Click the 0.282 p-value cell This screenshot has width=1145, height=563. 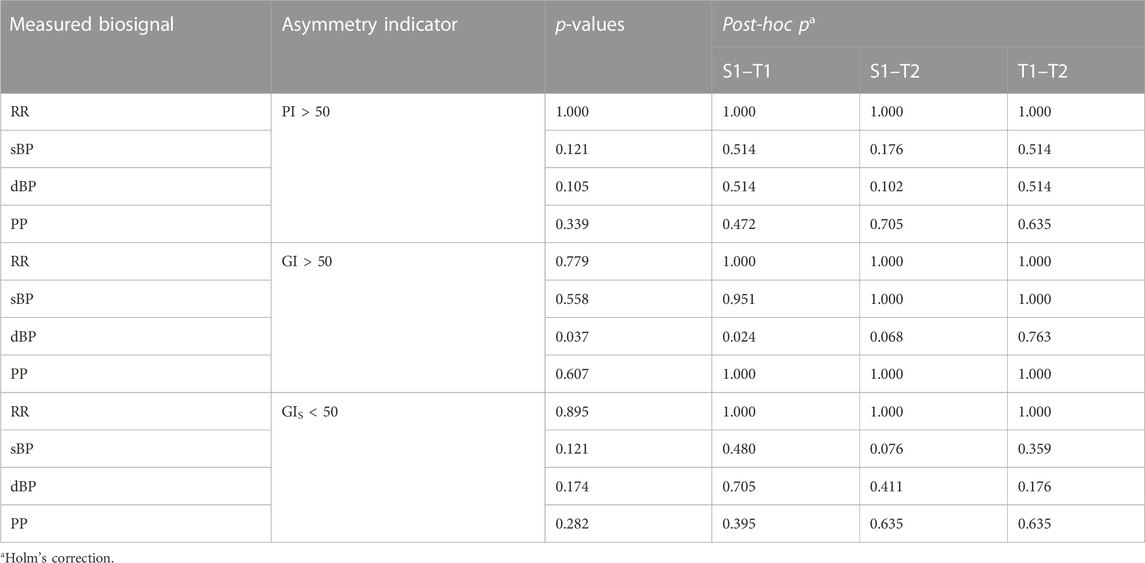(628, 524)
